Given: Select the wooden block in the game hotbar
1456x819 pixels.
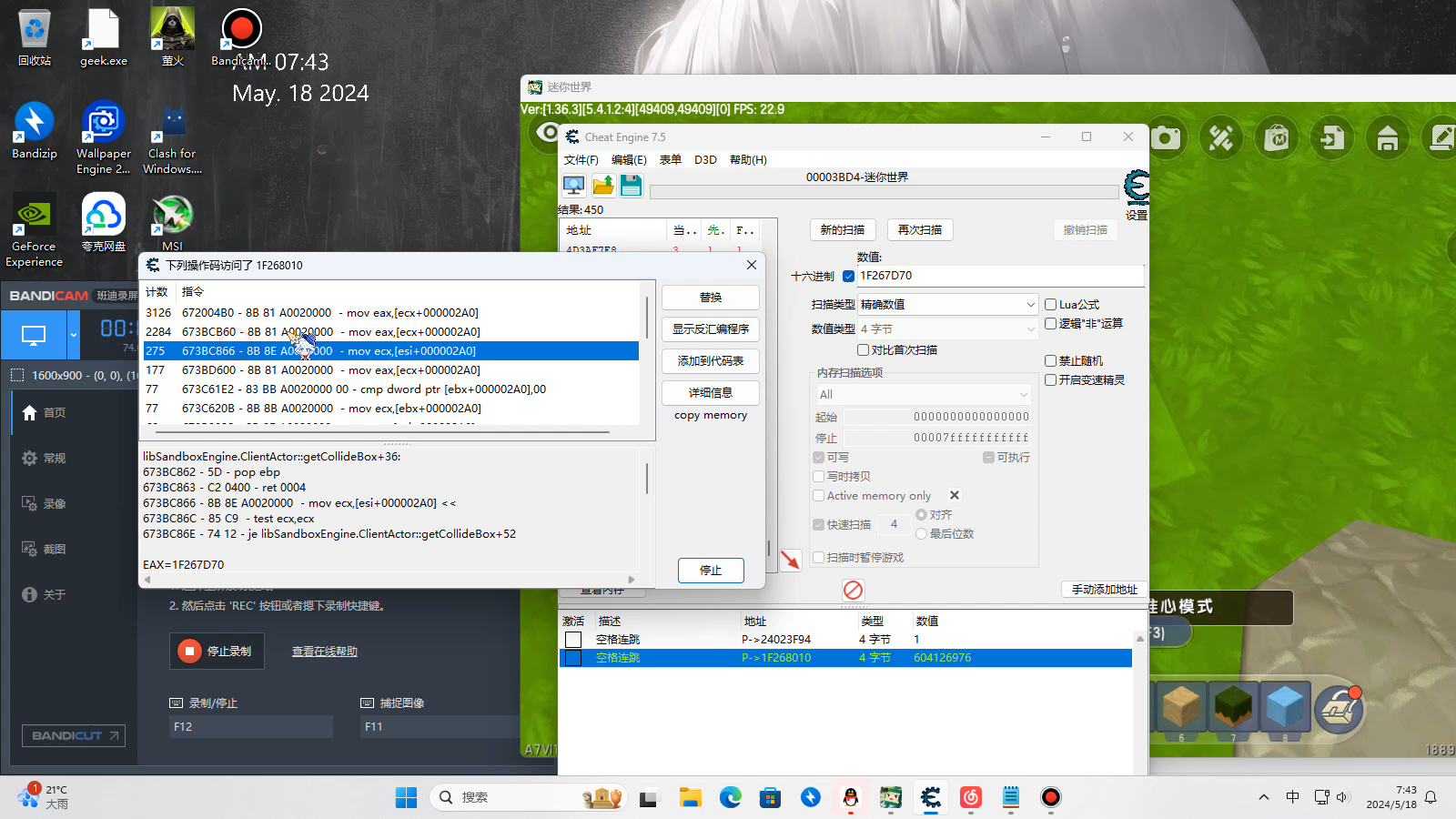Looking at the screenshot, I should pyautogui.click(x=1181, y=707).
